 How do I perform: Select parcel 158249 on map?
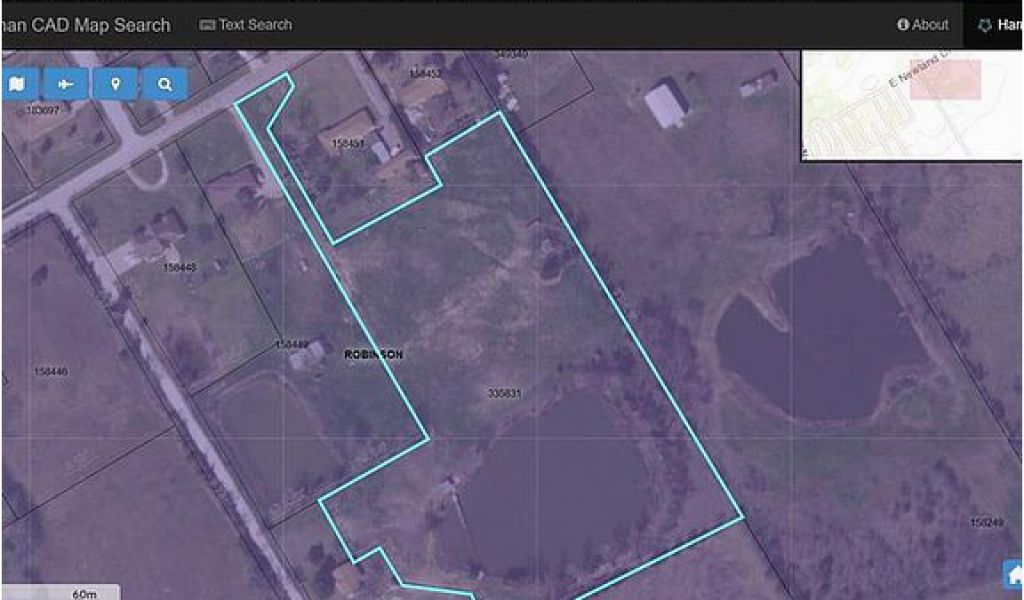point(987,522)
